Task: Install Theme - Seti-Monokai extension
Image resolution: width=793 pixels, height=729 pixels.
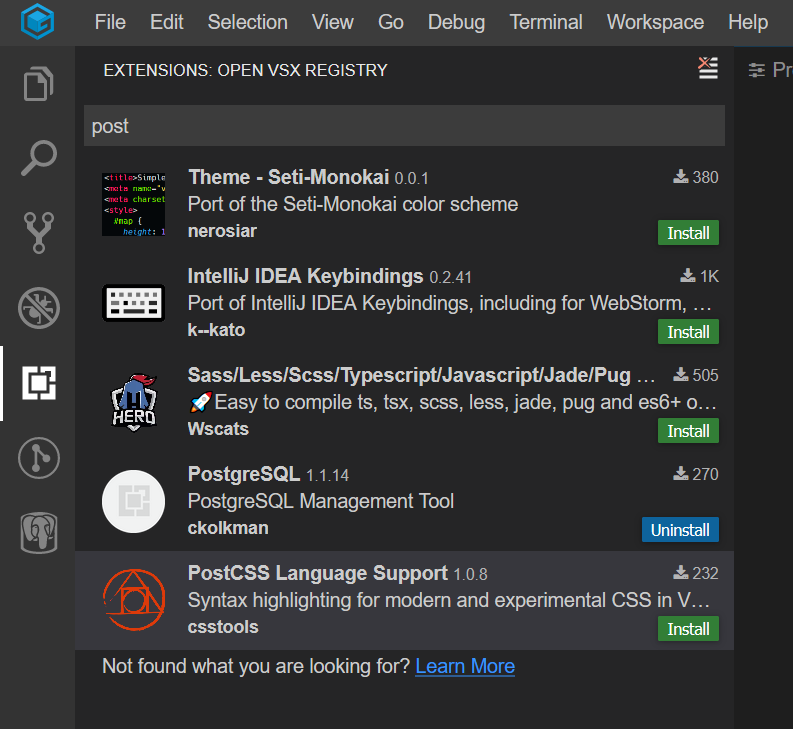Action: [688, 233]
